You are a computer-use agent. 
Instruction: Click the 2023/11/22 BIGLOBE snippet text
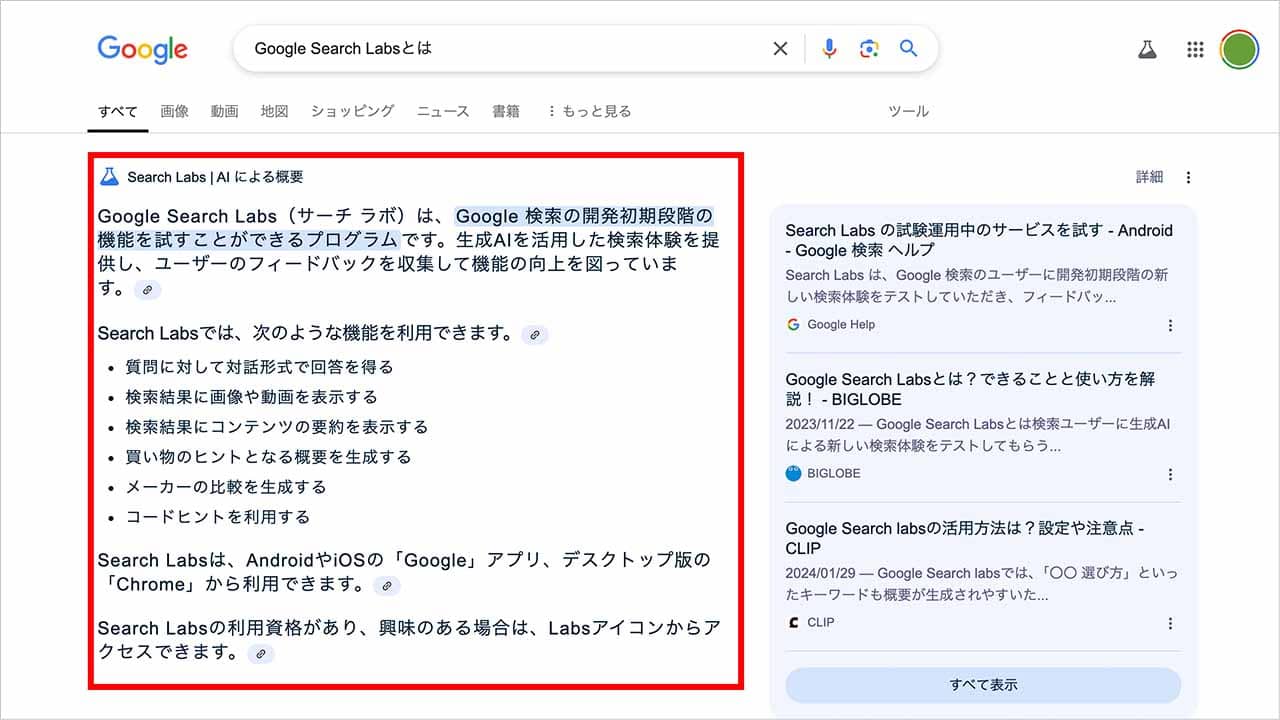pyautogui.click(x=978, y=434)
